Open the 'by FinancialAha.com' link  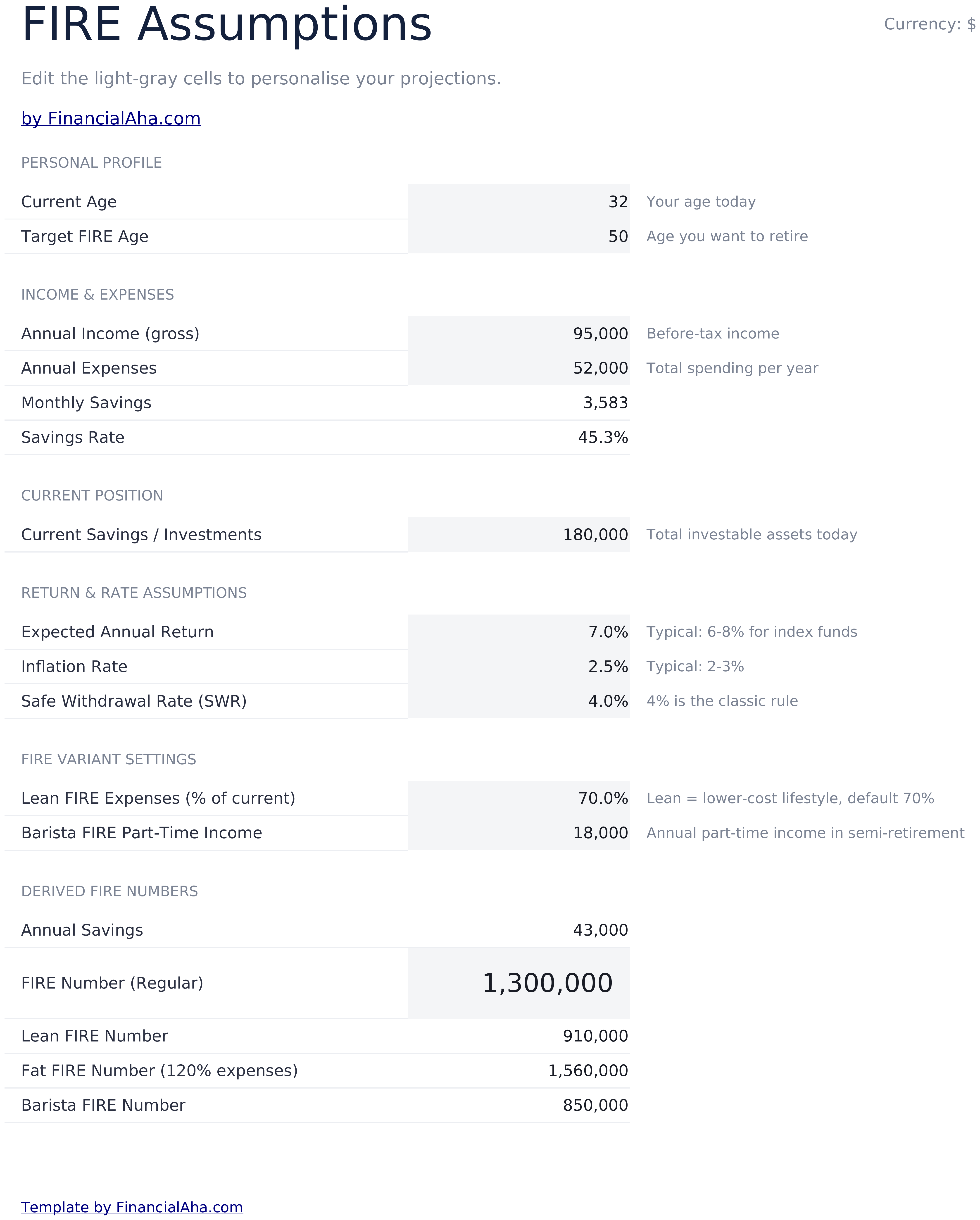(111, 118)
